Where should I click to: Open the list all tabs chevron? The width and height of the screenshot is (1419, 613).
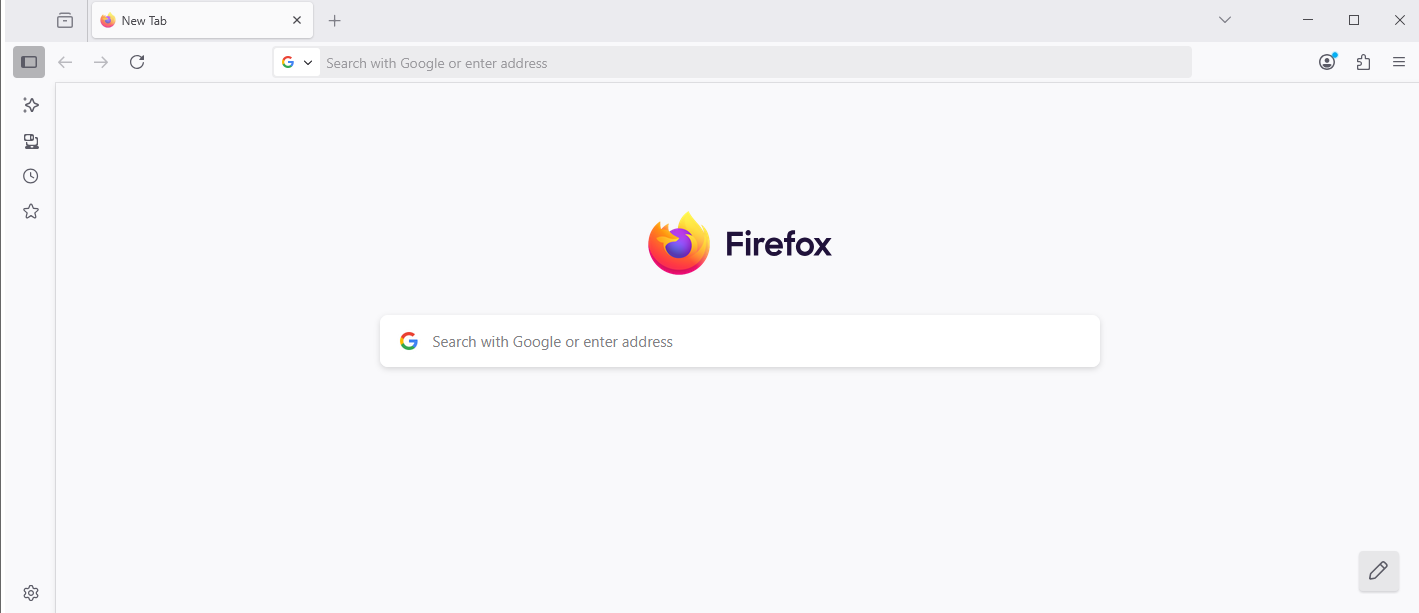tap(1225, 20)
